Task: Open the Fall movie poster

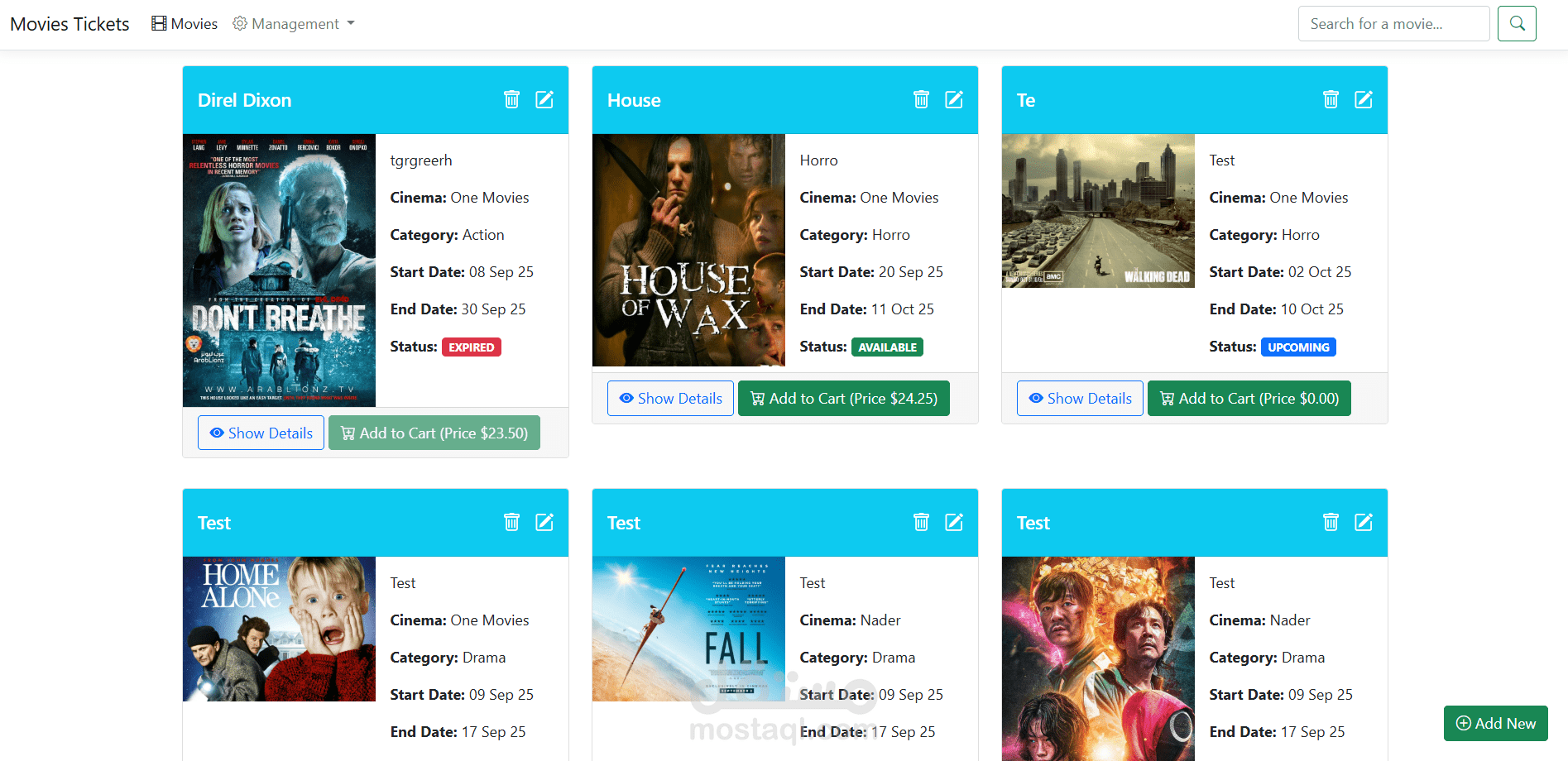Action: pos(688,629)
